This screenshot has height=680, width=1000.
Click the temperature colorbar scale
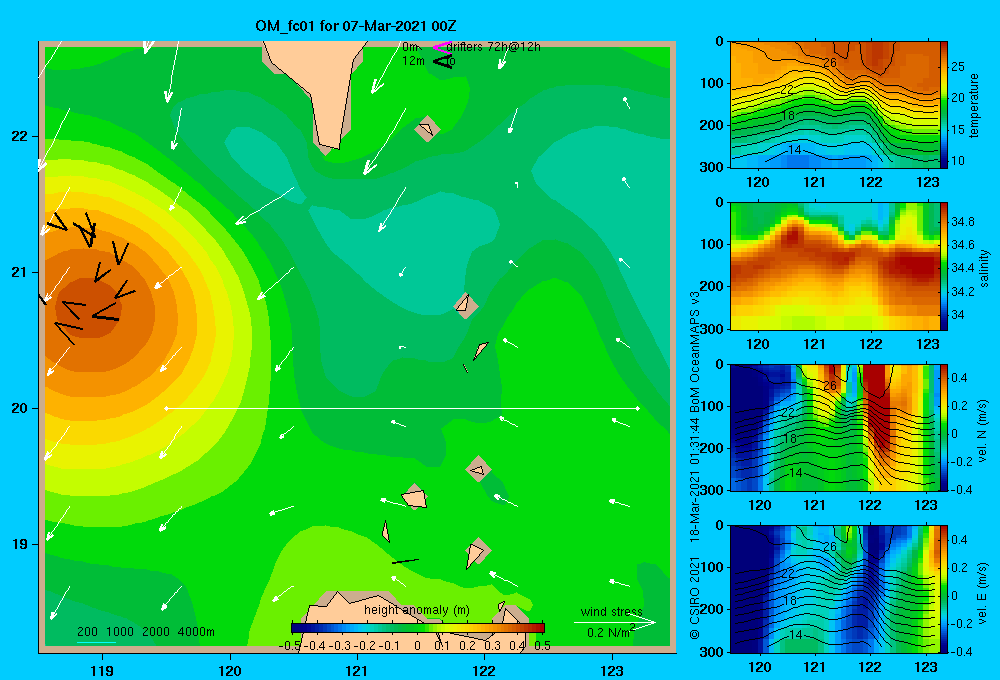(944, 105)
